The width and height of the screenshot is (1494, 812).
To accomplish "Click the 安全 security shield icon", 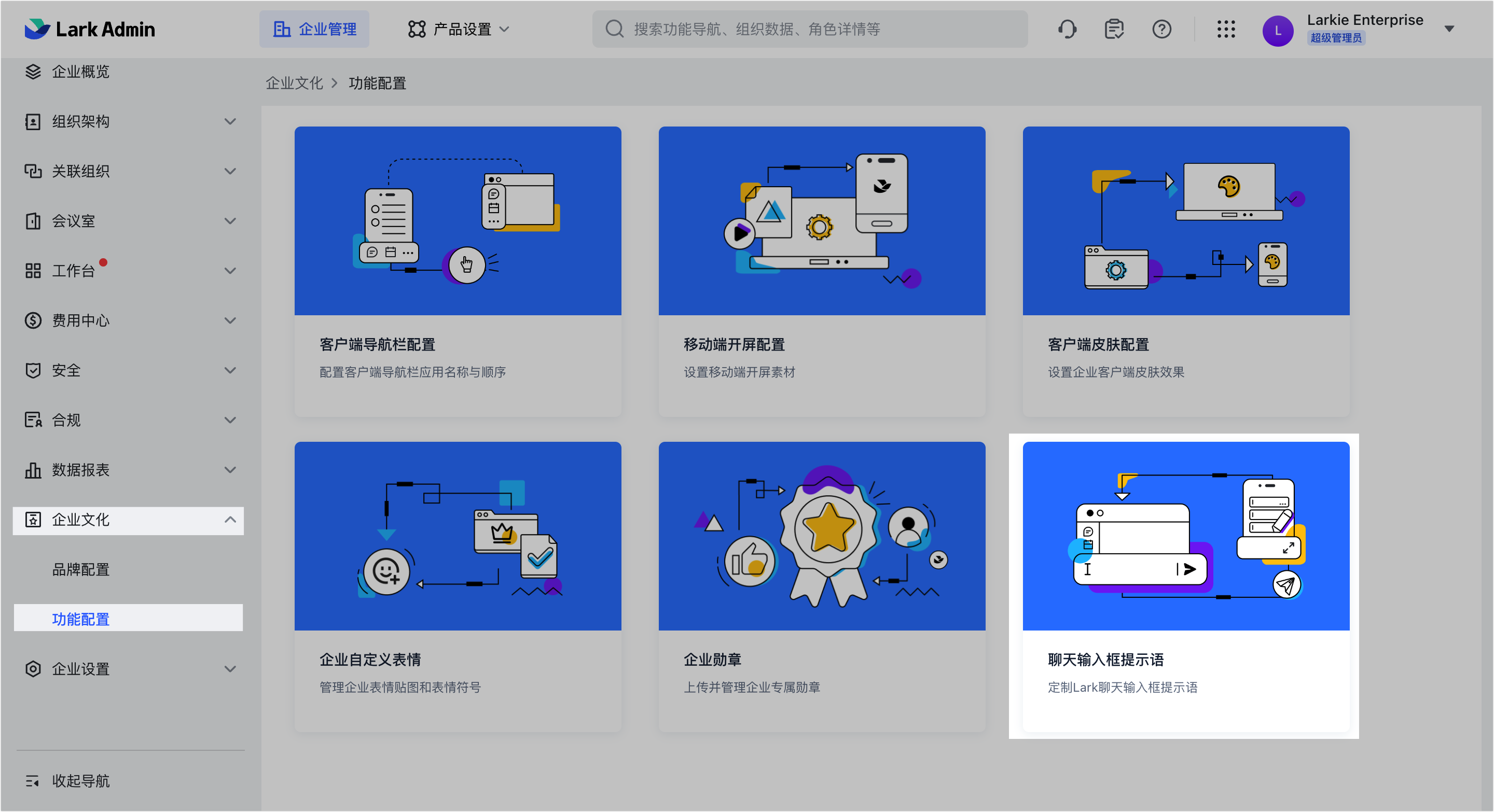I will 33,370.
